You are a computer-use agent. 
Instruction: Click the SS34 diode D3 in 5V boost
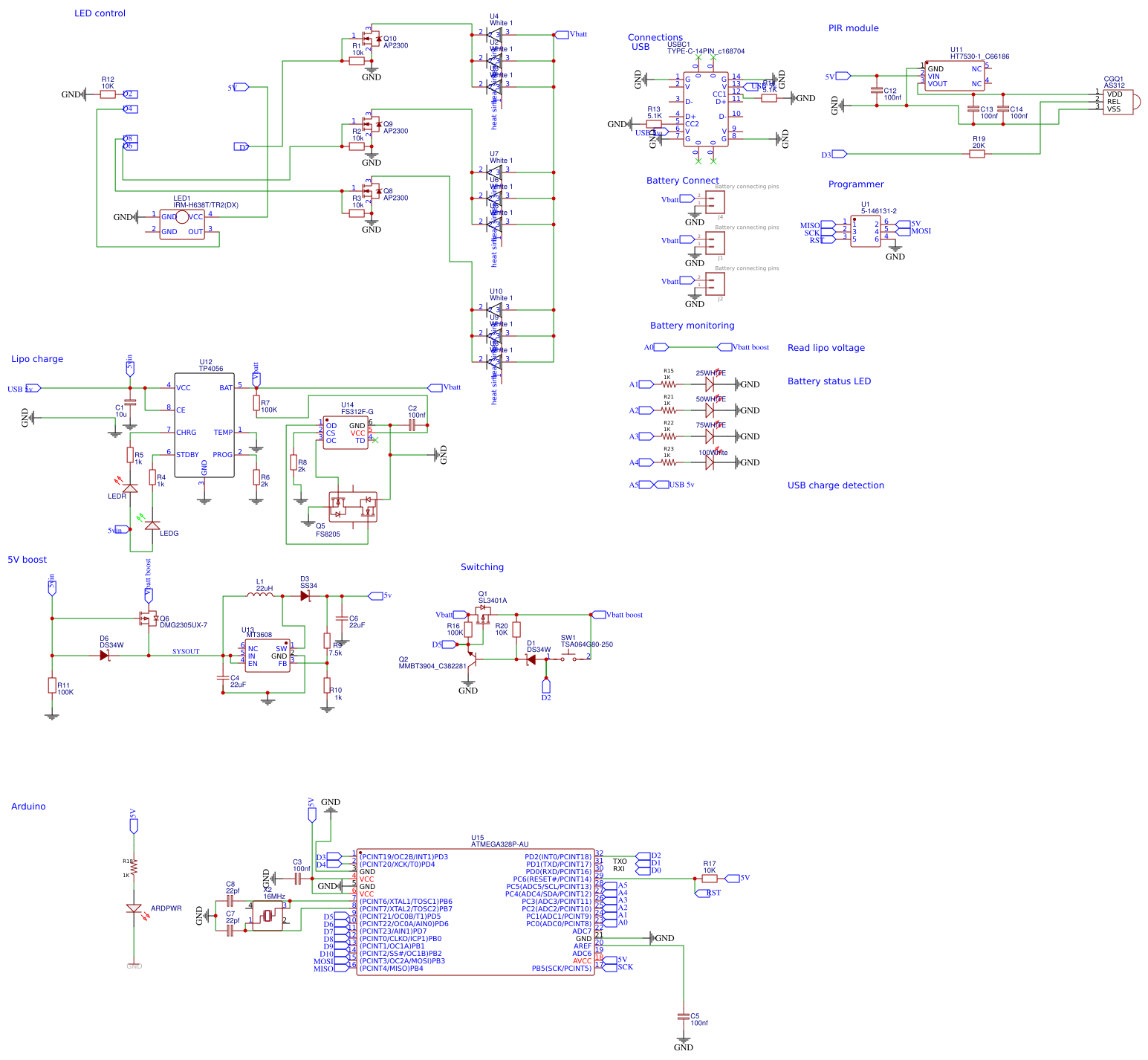tap(303, 595)
